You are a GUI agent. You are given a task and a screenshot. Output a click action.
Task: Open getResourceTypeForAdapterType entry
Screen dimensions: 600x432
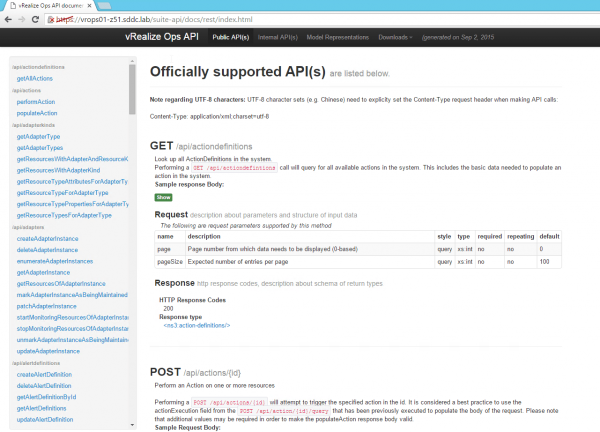click(x=62, y=193)
